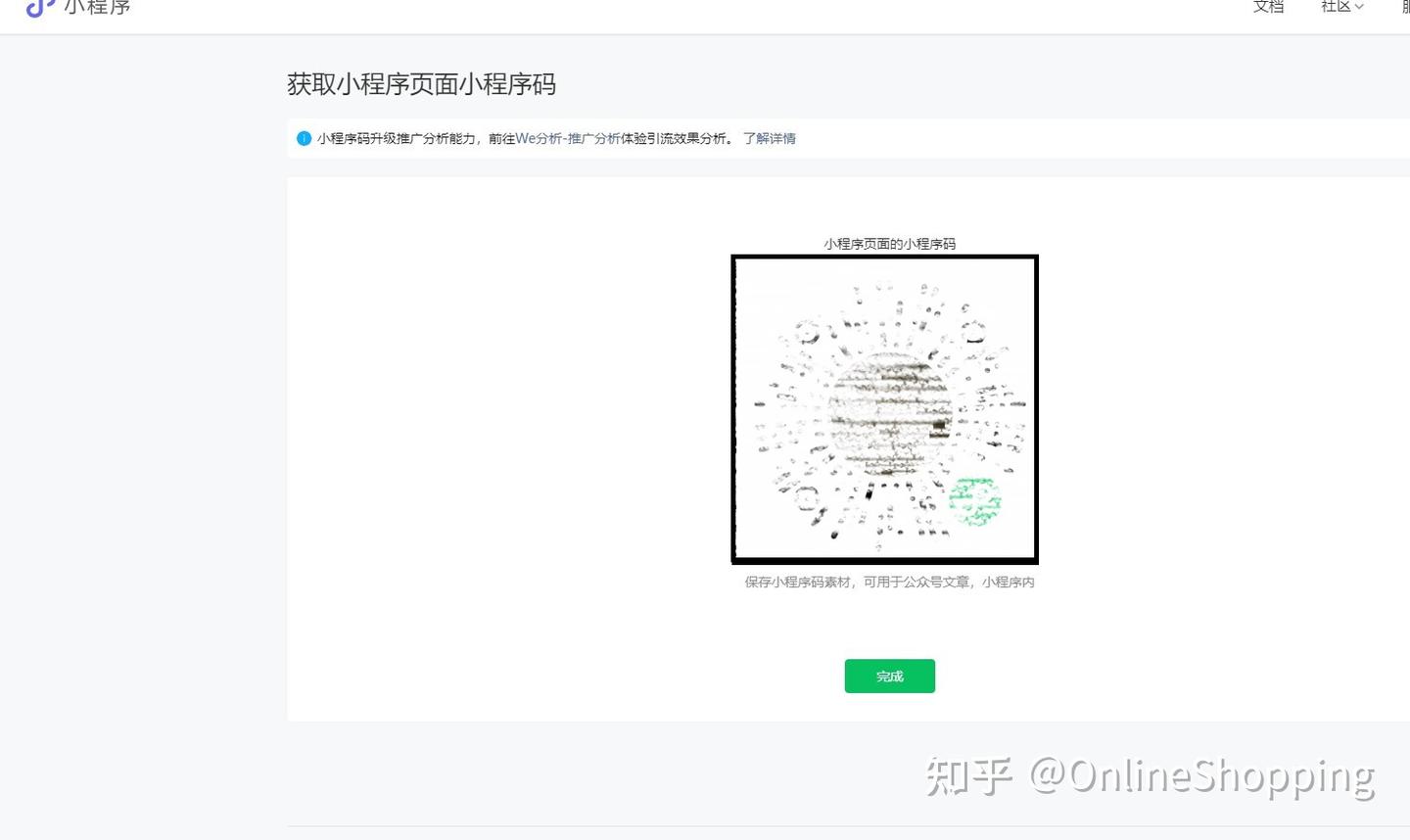This screenshot has height=840, width=1410.
Task: Click the black-bordered mini program code image
Action: pos(884,409)
